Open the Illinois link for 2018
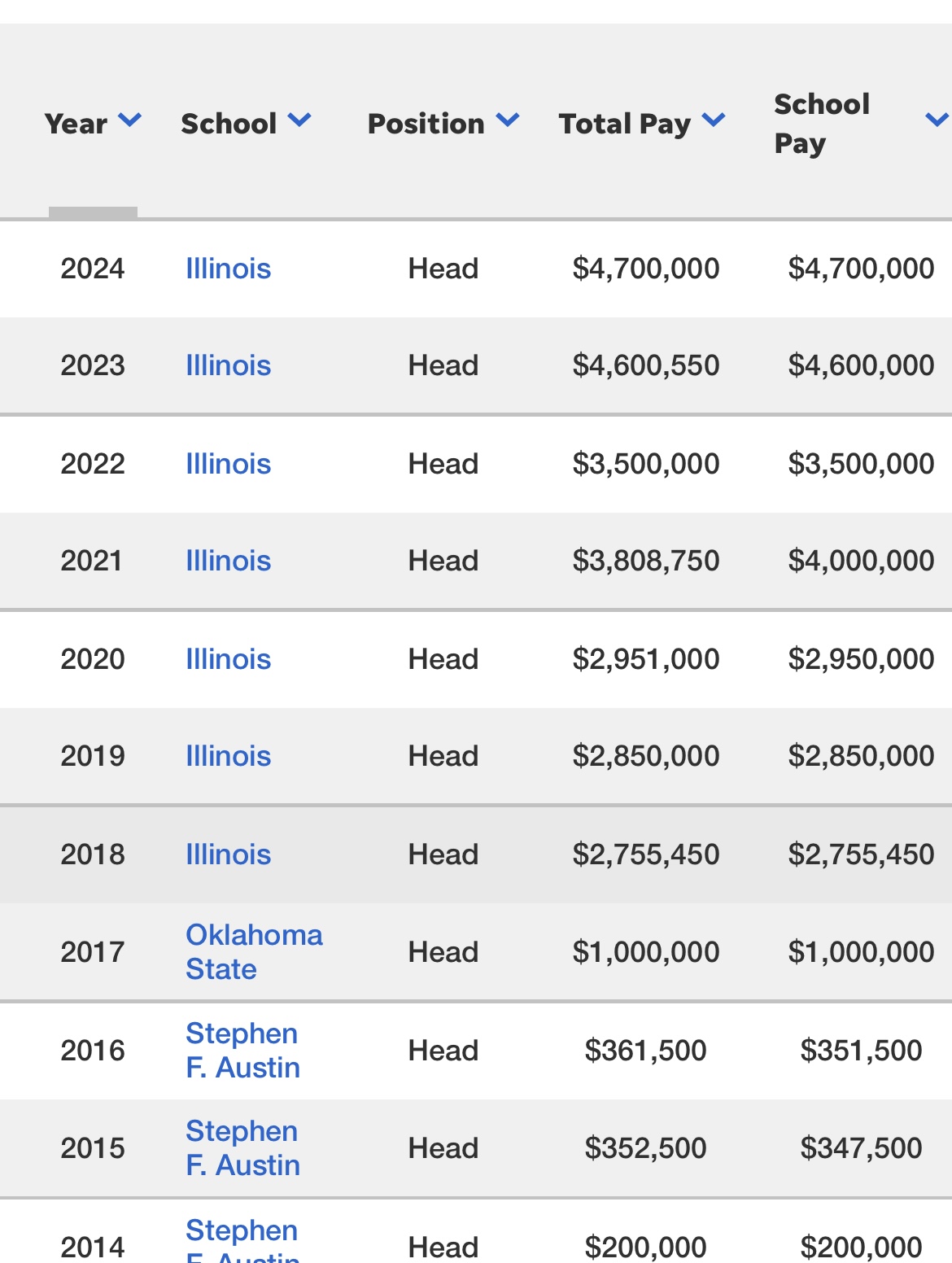 coord(228,854)
